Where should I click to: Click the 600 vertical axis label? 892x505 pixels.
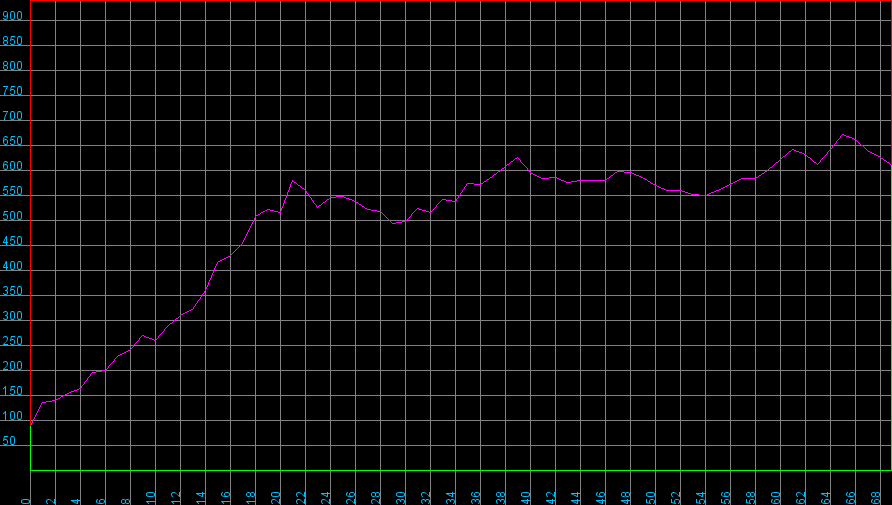click(x=13, y=166)
